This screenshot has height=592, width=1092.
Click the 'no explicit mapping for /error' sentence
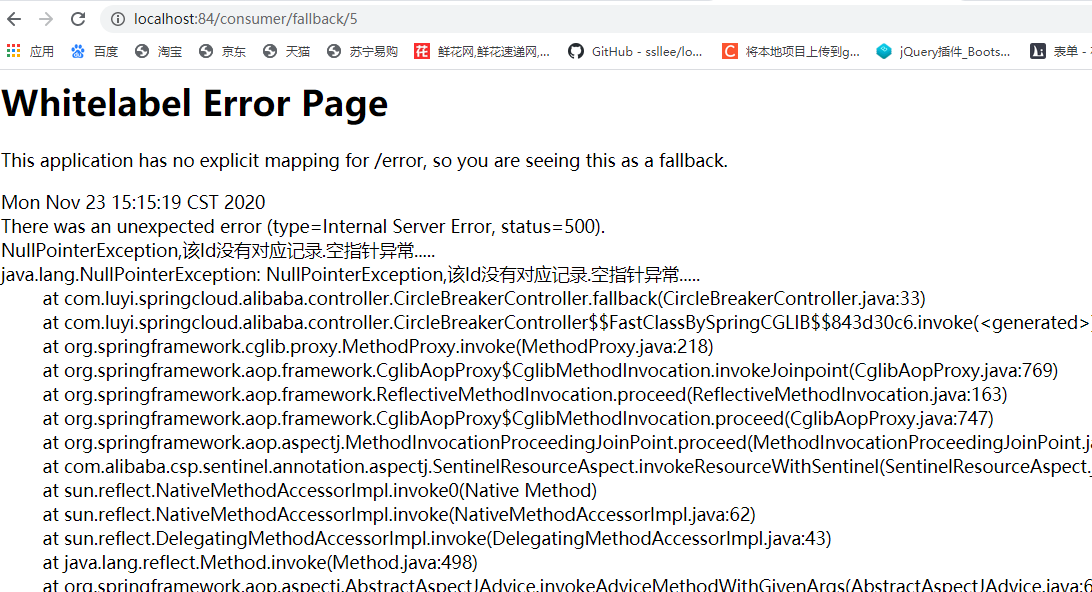pyautogui.click(x=364, y=161)
